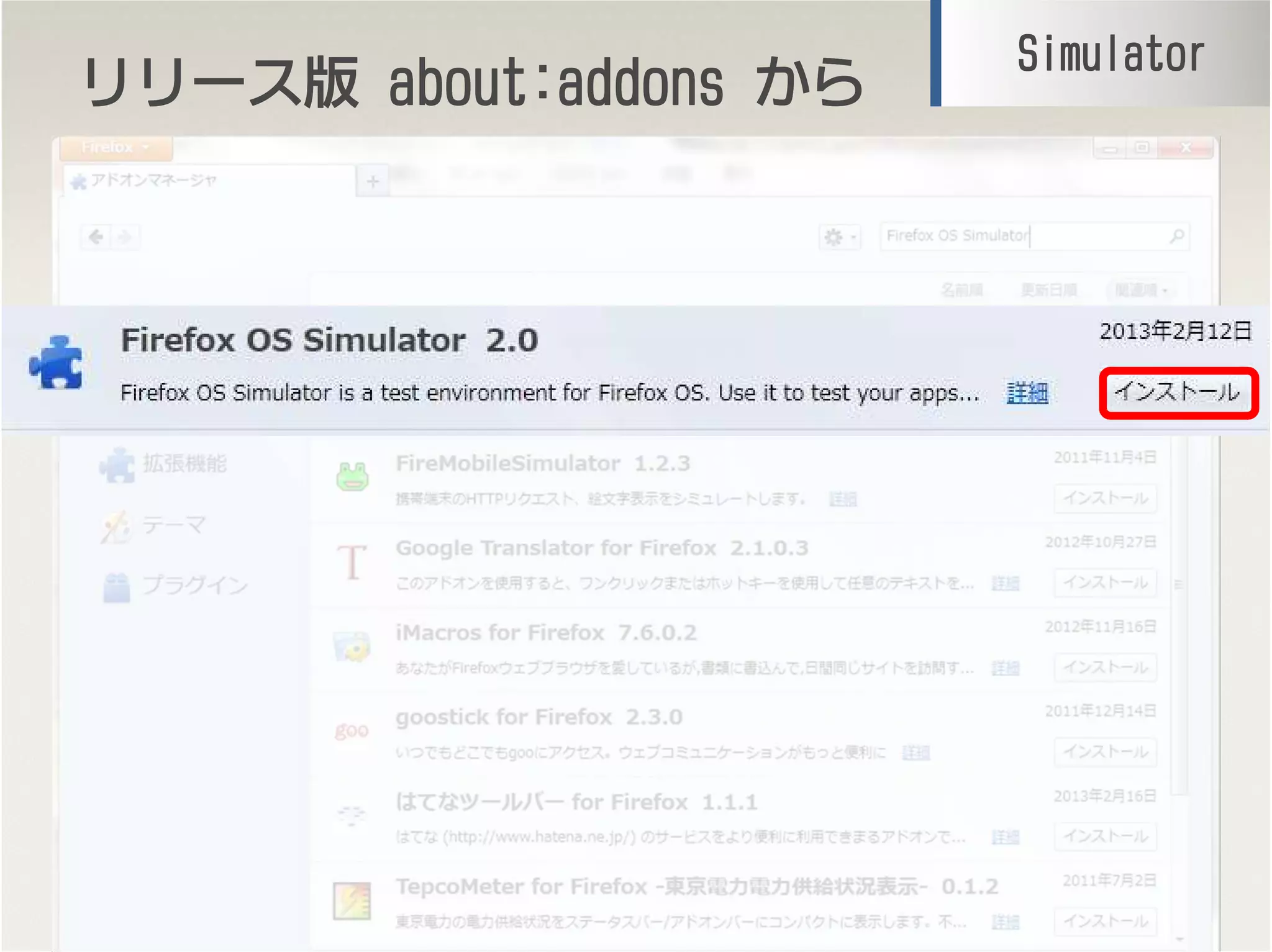The height and width of the screenshot is (952, 1272).
Task: Open details link for はてなツールバー
Action: click(1006, 837)
